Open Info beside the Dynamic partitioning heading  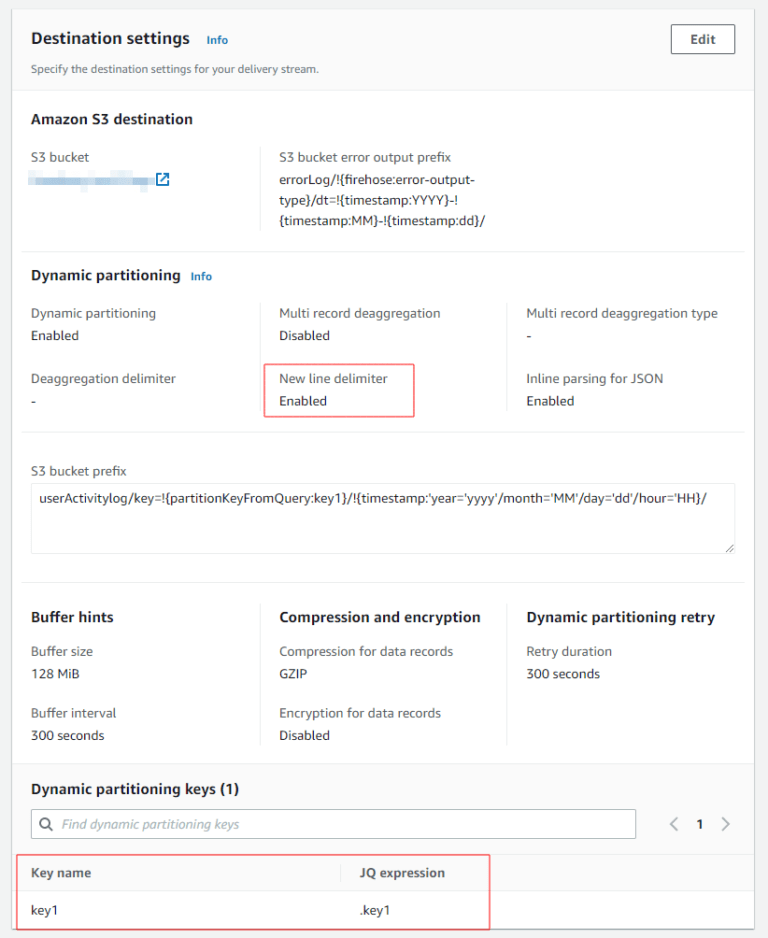pyautogui.click(x=201, y=276)
